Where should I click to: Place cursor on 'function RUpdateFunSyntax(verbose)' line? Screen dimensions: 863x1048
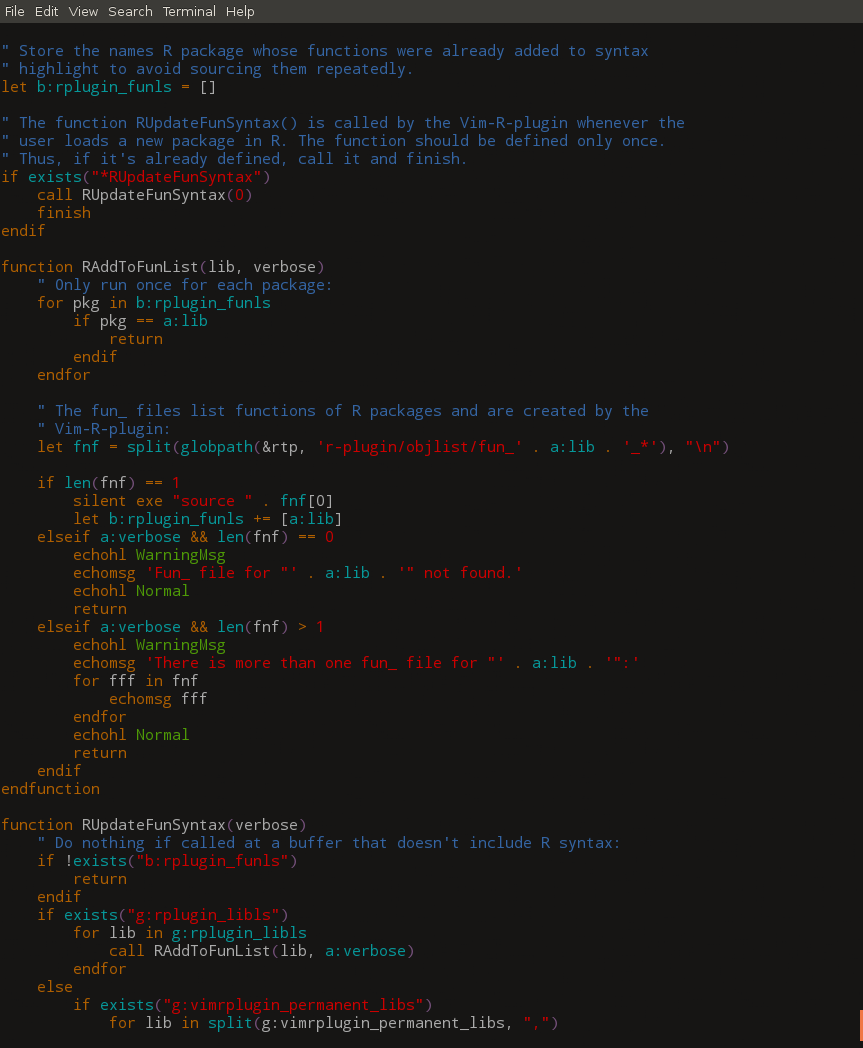pos(154,825)
